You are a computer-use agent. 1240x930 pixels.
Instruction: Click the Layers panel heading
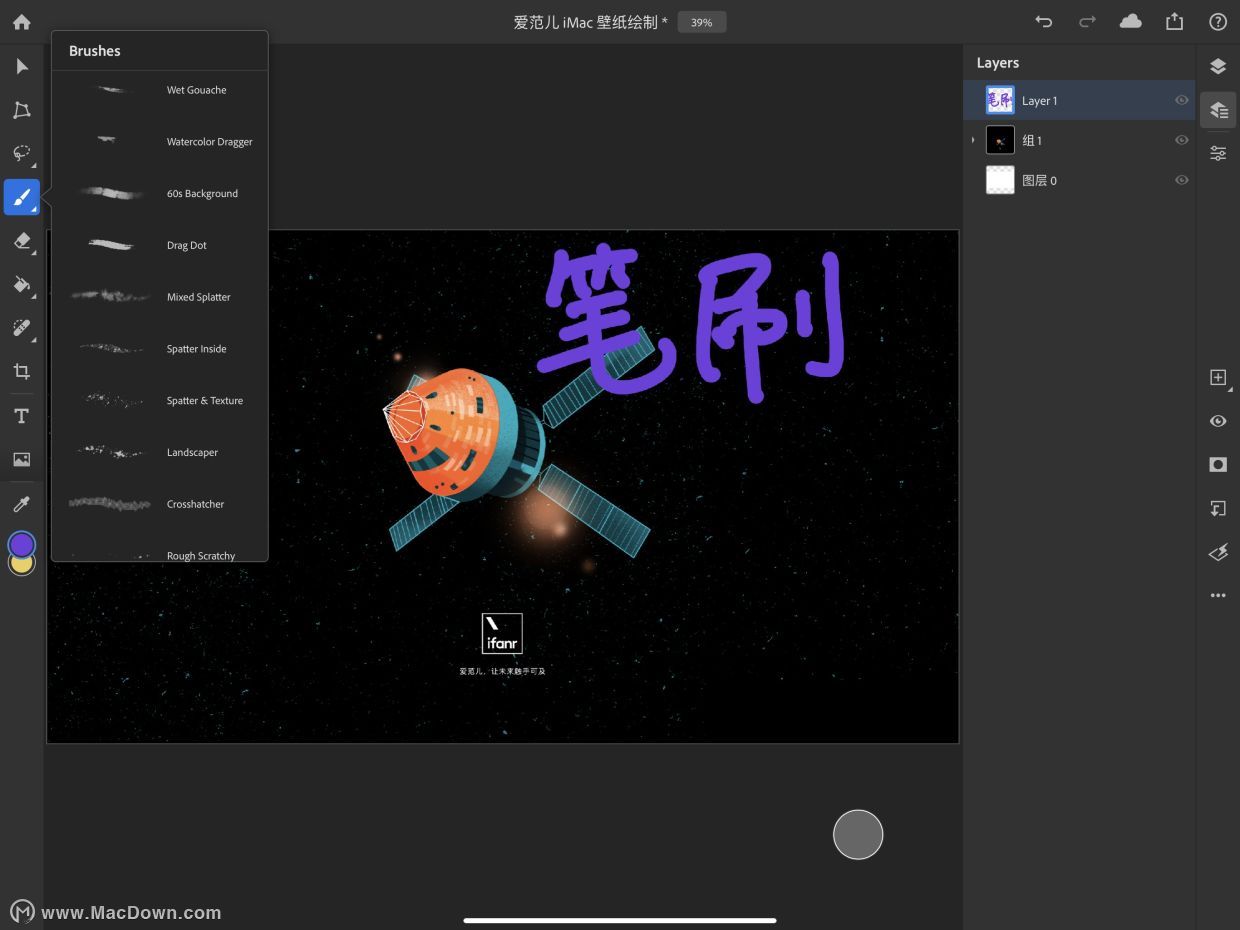(x=998, y=63)
